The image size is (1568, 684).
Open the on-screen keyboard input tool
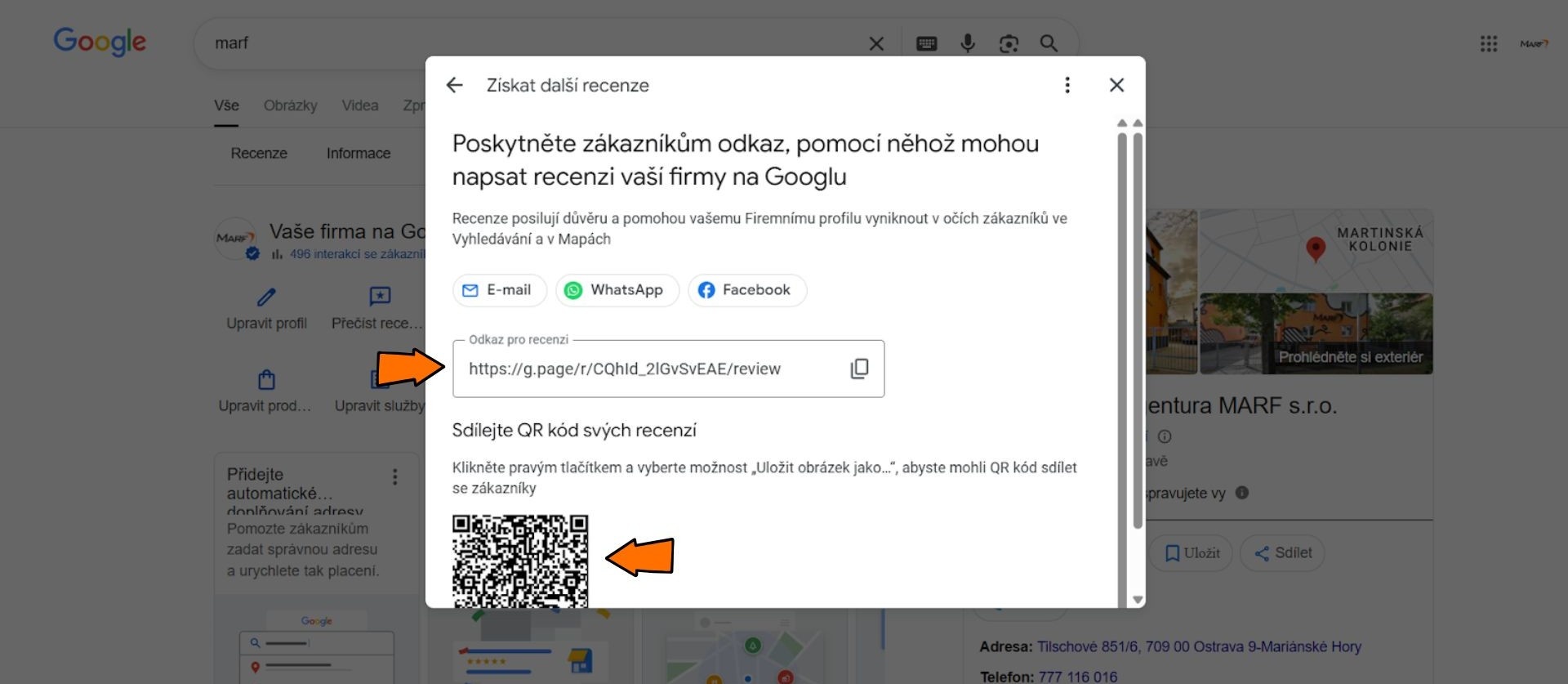pos(926,43)
